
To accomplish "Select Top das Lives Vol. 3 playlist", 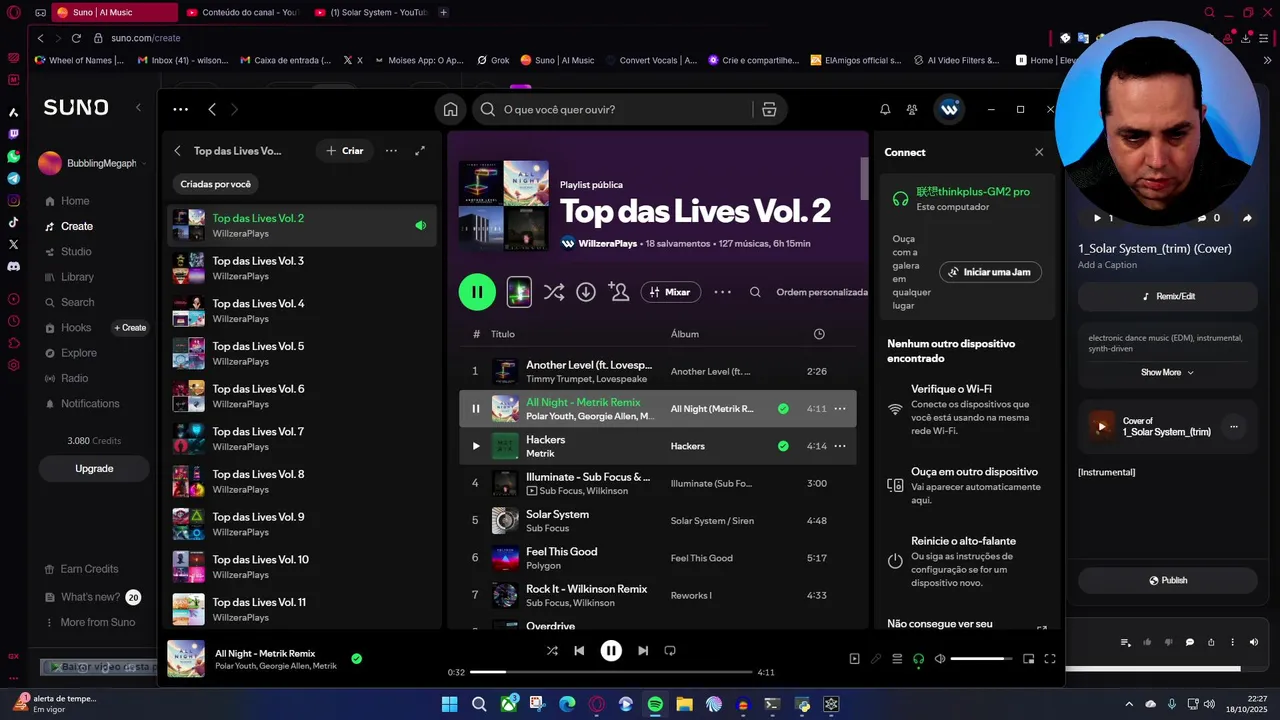I will pyautogui.click(x=302, y=268).
